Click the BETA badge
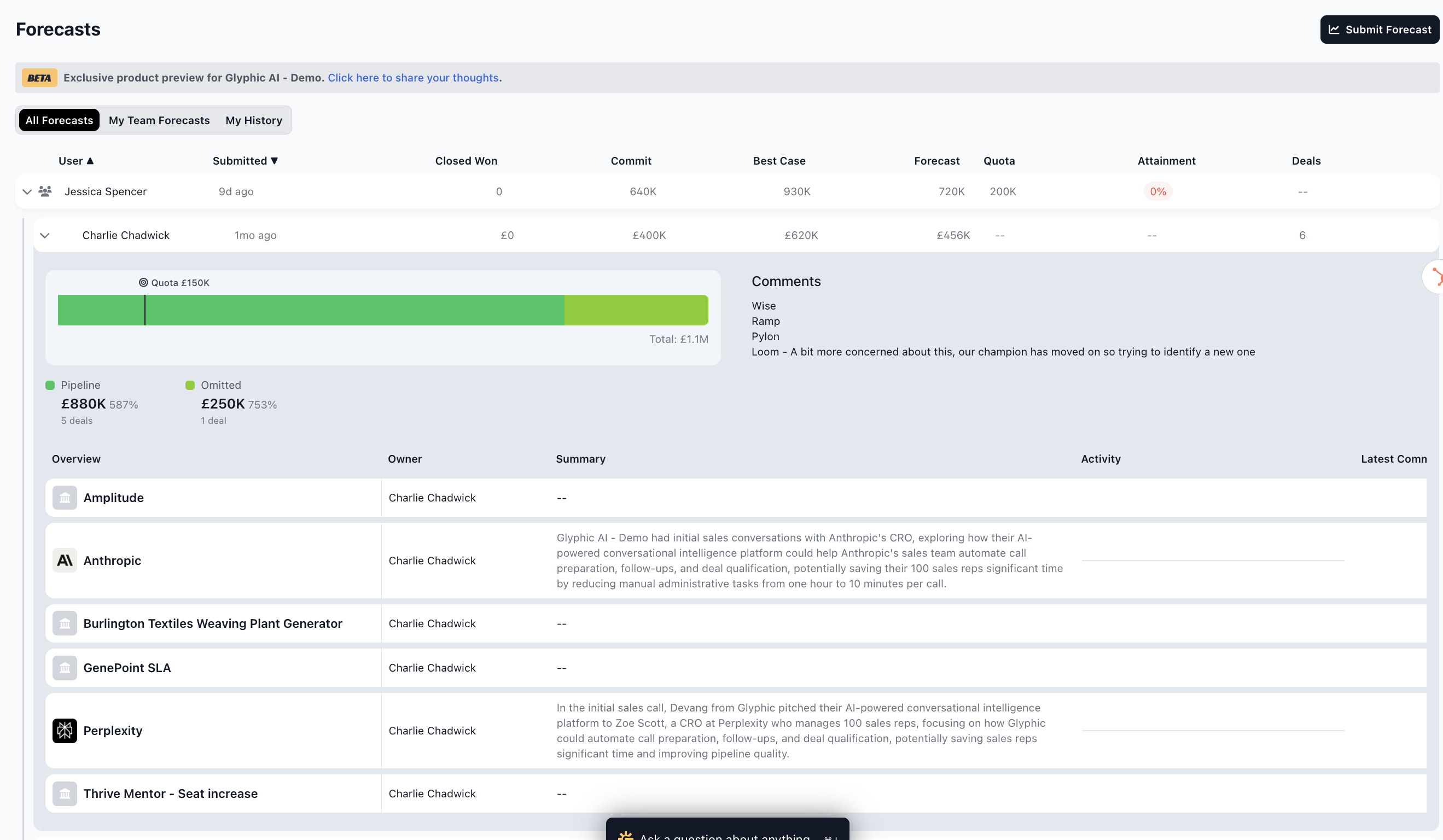Image resolution: width=1443 pixels, height=840 pixels. 39,78
